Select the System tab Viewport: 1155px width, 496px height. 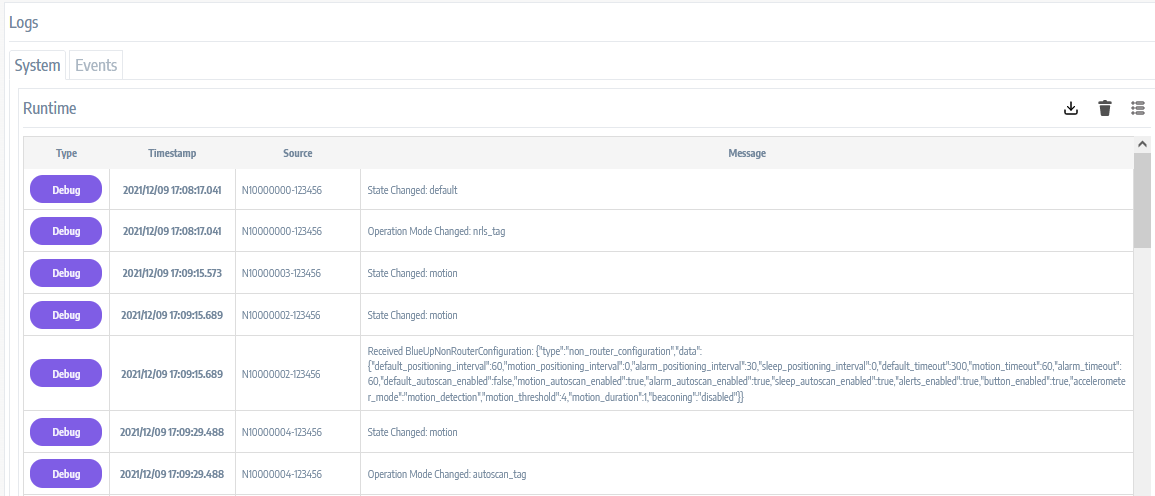[x=38, y=65]
